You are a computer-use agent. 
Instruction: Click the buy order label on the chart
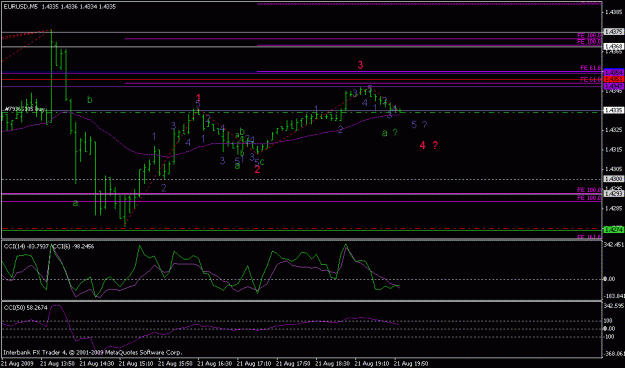click(x=25, y=108)
